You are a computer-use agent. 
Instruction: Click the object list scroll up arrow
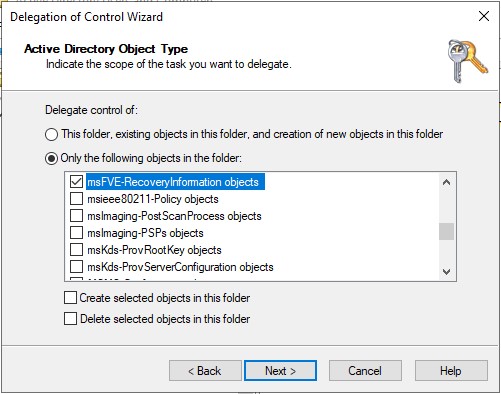click(x=446, y=182)
